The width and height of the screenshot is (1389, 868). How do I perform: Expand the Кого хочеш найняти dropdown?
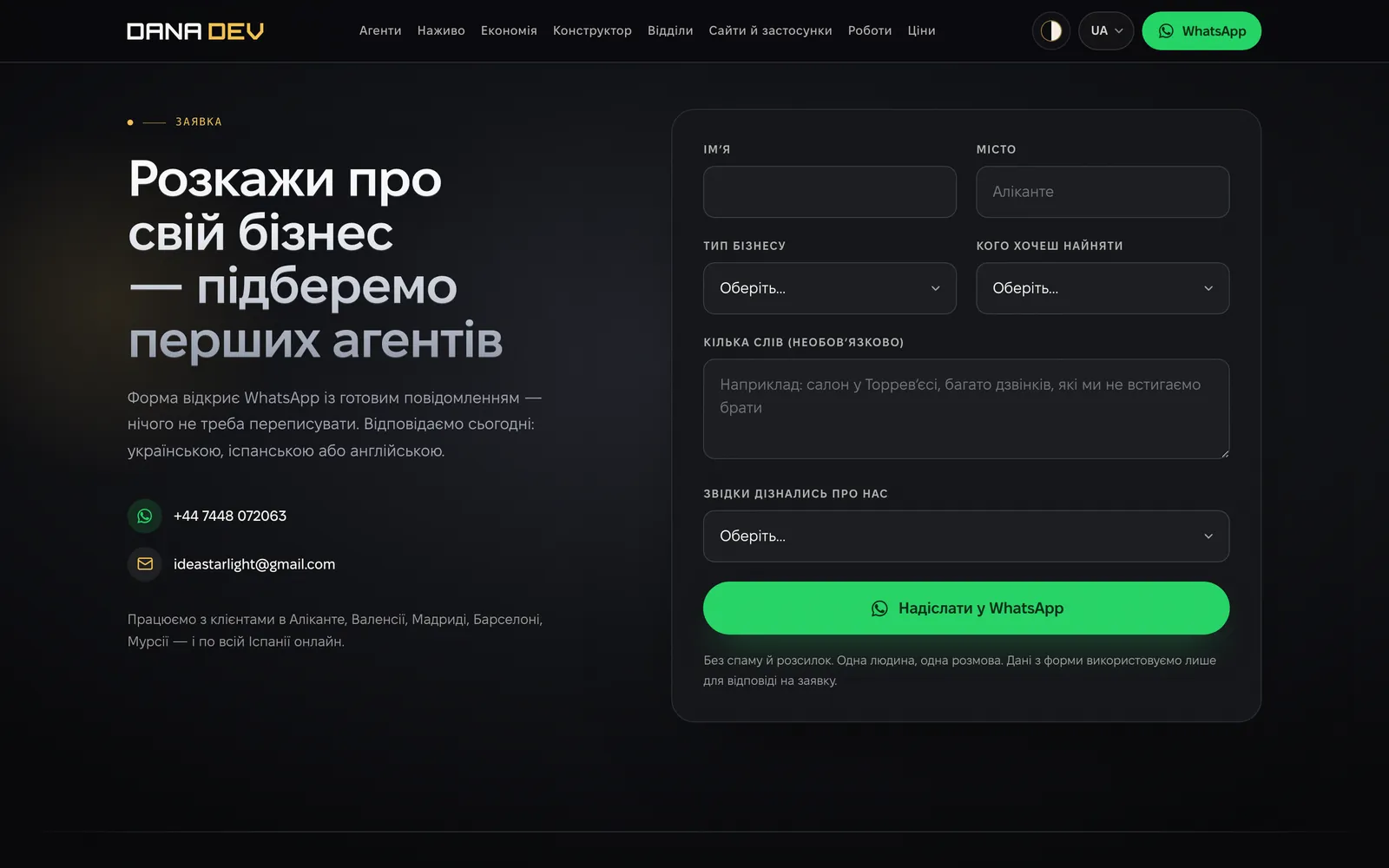(1103, 288)
